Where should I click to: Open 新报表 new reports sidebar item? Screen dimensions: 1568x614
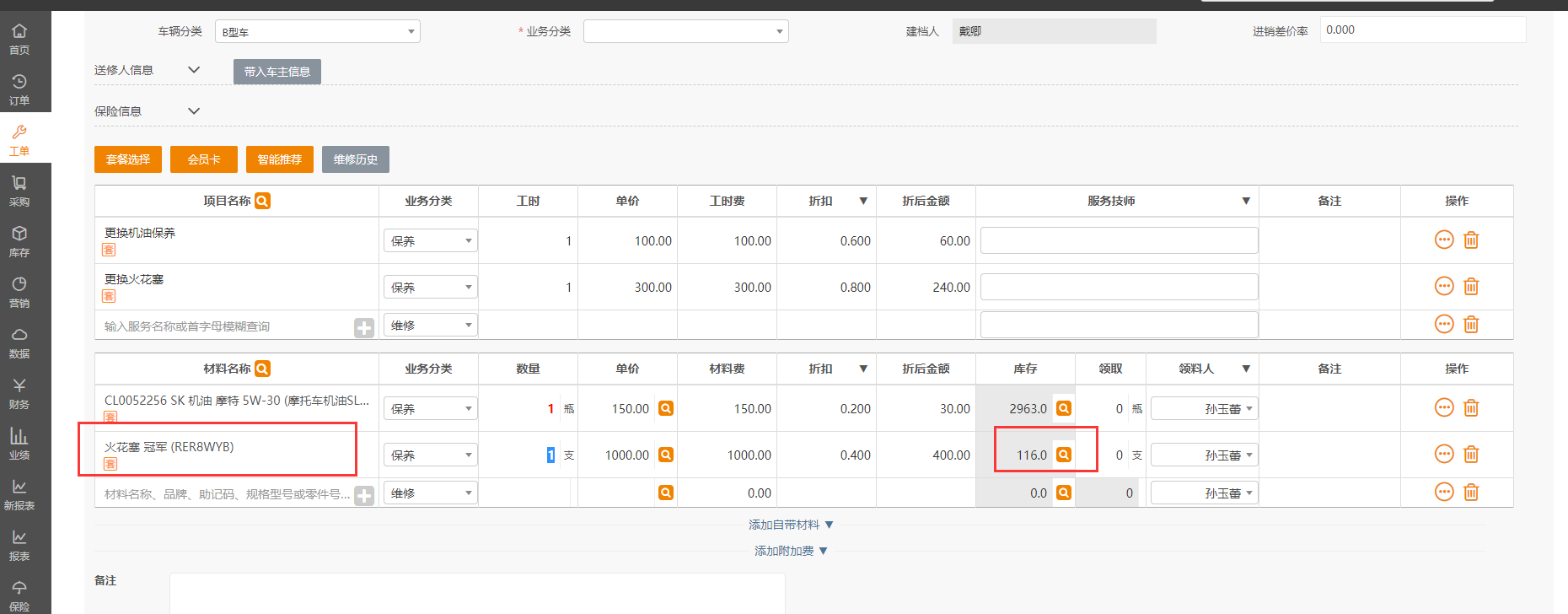pos(19,494)
